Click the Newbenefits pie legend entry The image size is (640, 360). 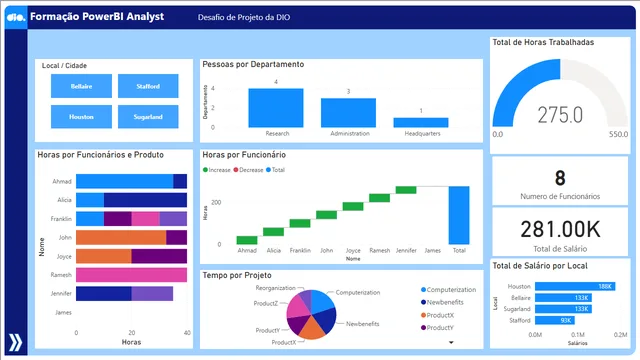[442, 302]
